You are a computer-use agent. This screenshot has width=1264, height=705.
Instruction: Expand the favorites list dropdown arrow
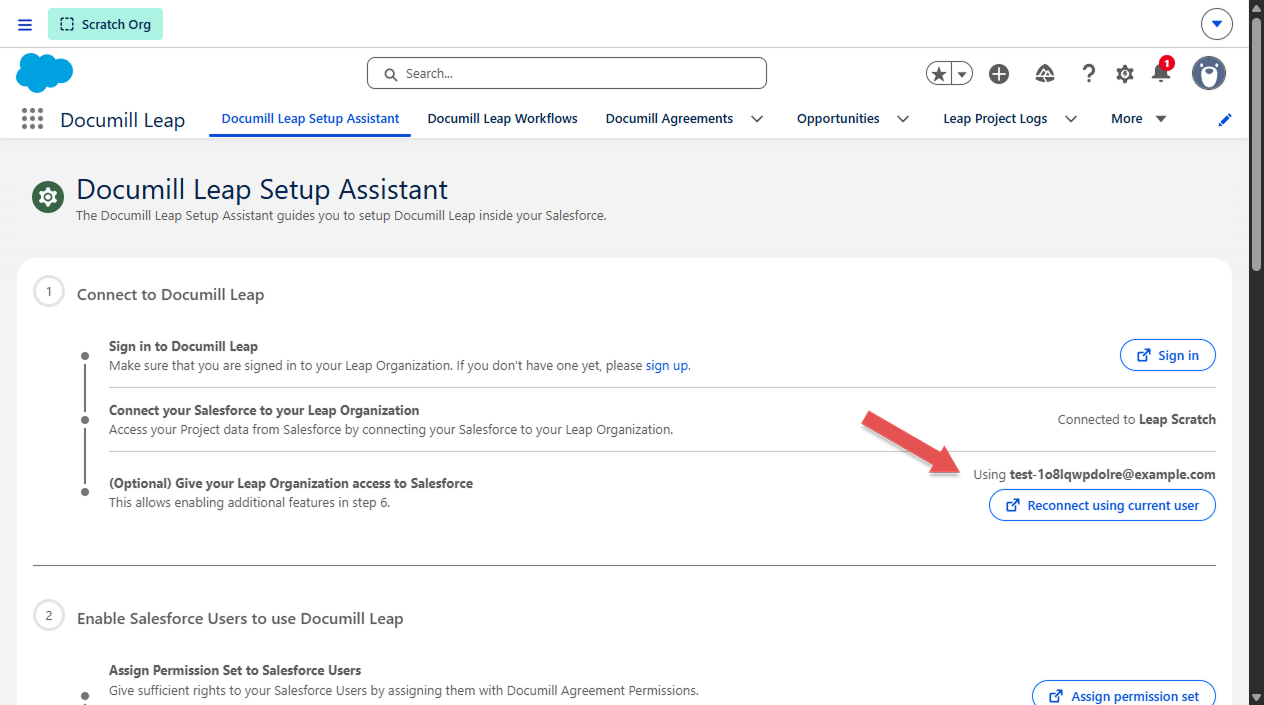pyautogui.click(x=962, y=74)
